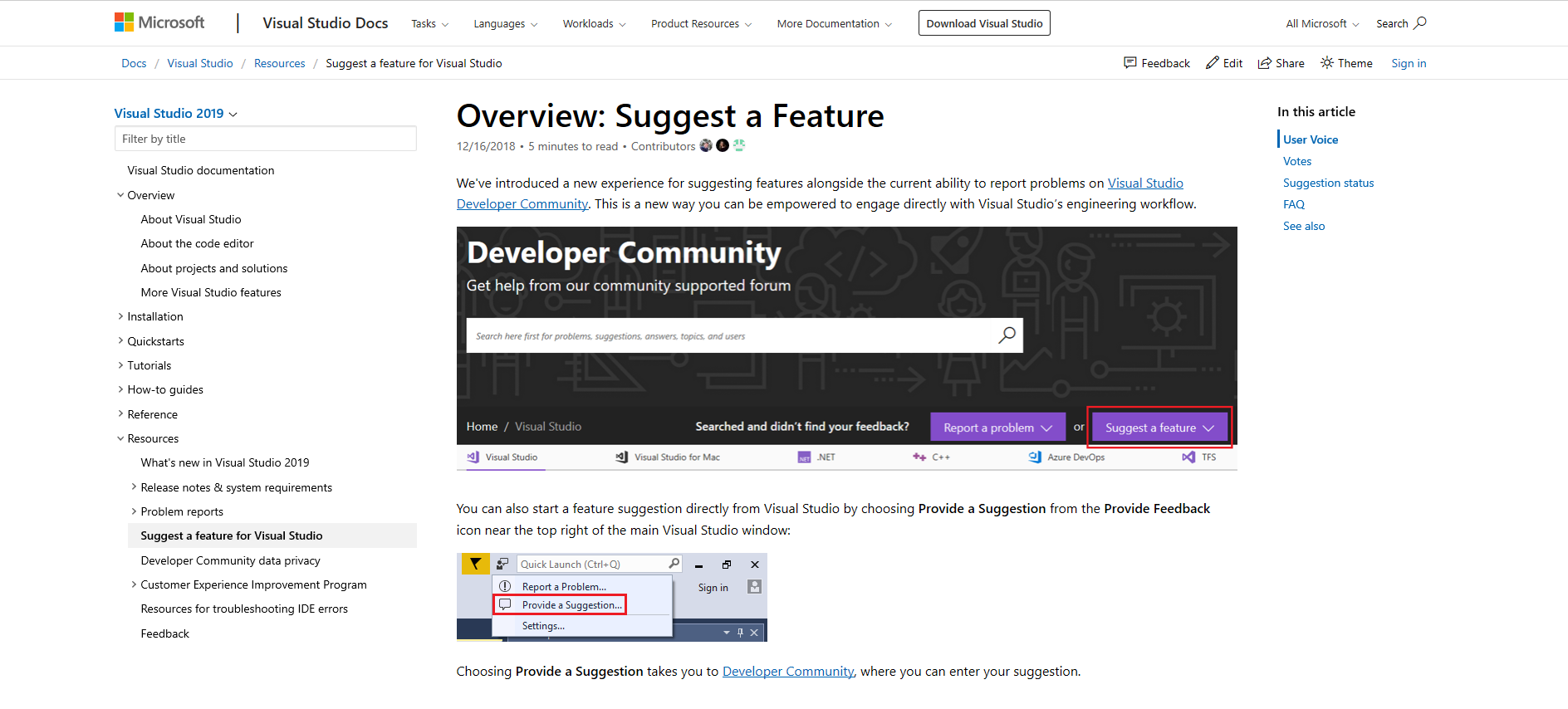Open Languages dropdown menu
Image resolution: width=1568 pixels, height=709 pixels.
(506, 23)
